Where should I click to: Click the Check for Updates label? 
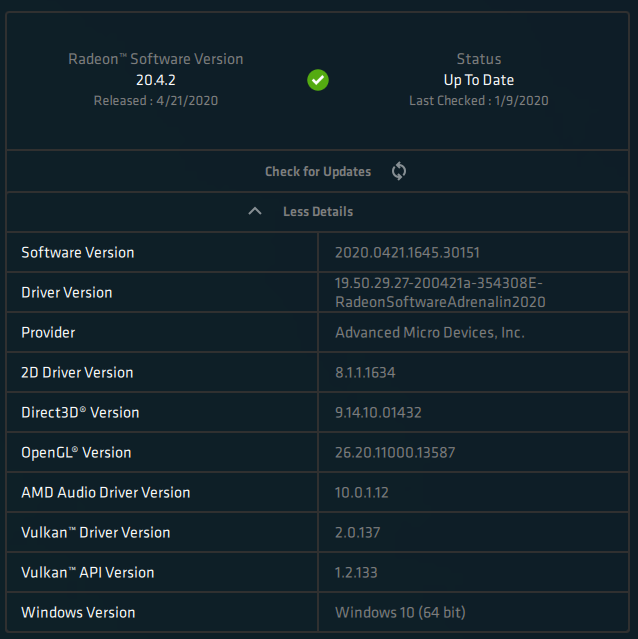318,172
